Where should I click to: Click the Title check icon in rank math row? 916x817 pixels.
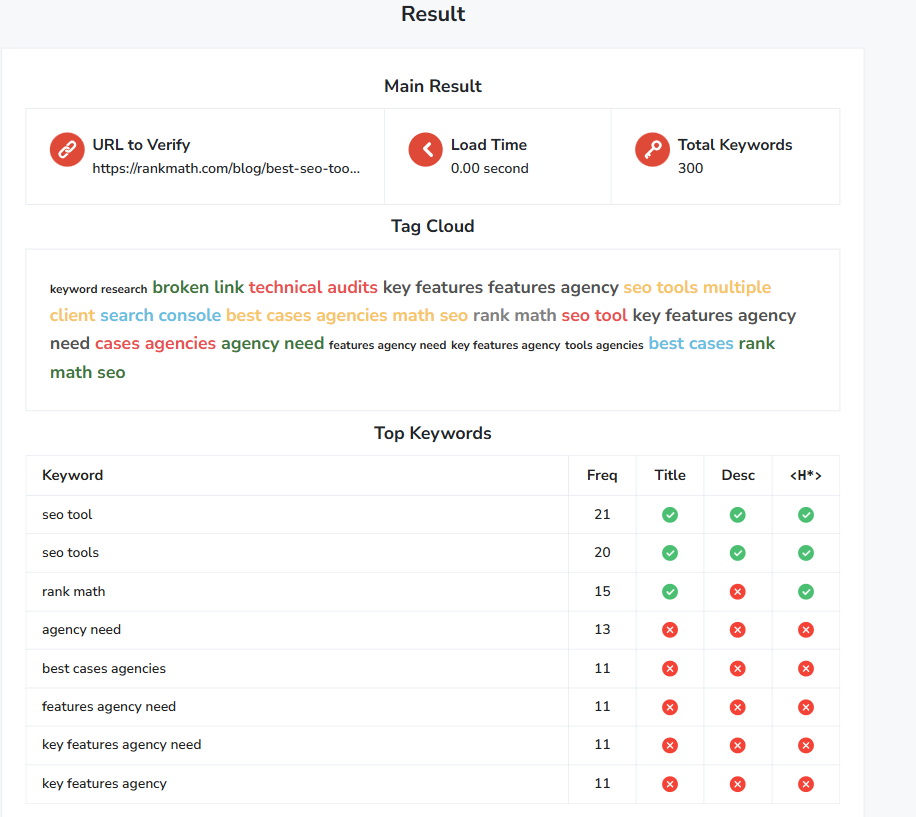(670, 592)
